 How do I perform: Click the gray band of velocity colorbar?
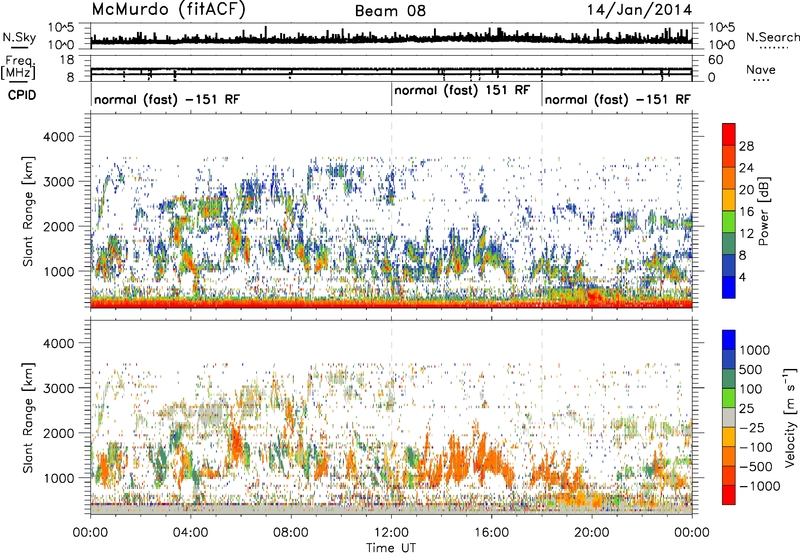click(729, 417)
